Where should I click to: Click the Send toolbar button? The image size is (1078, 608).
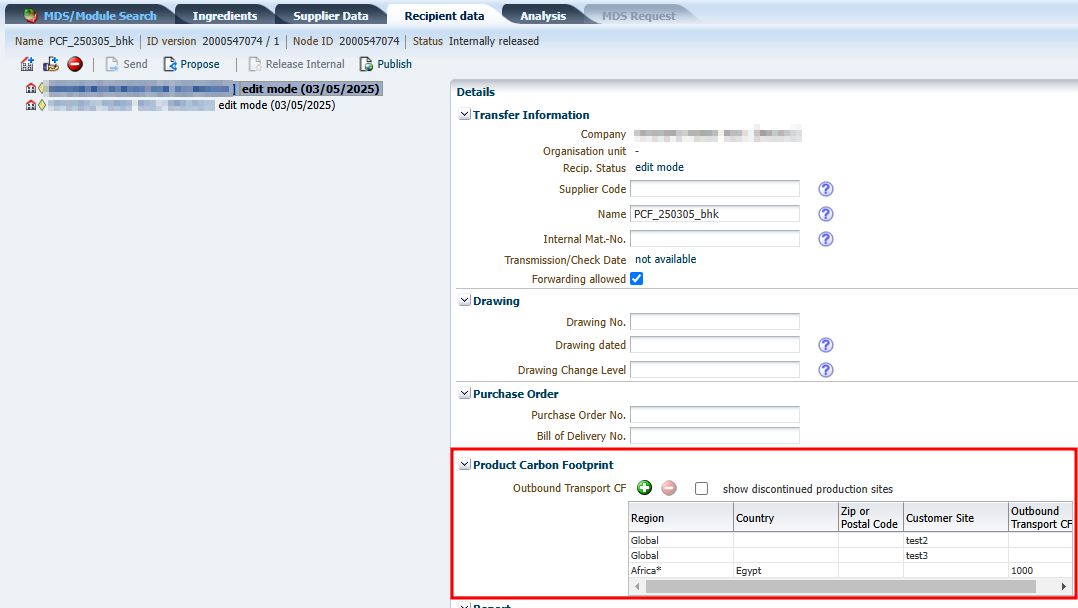point(126,64)
